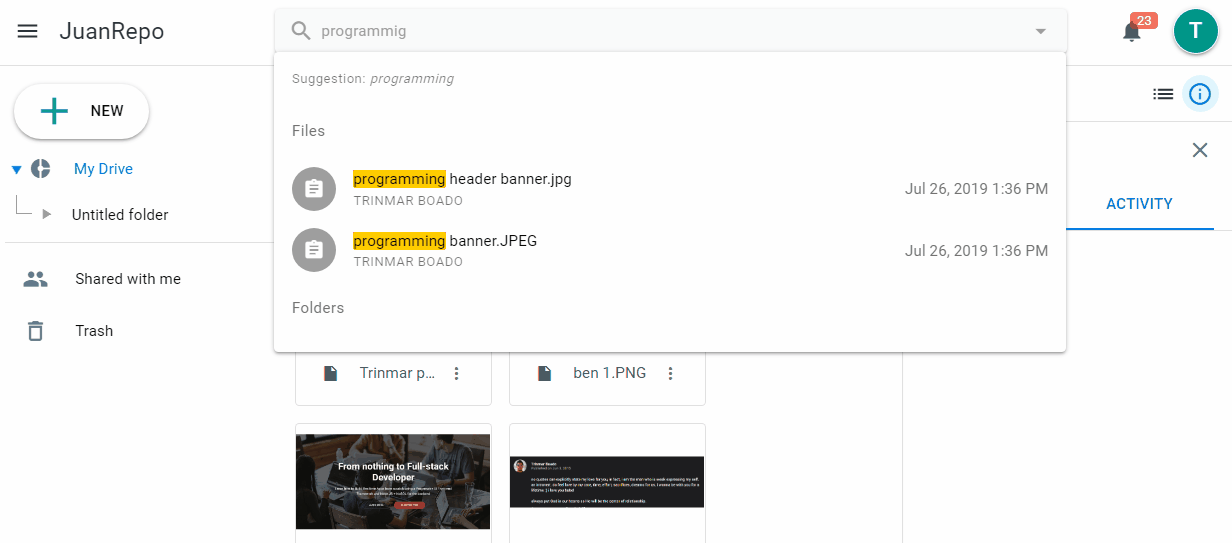Collapse the My Drive tree
The image size is (1232, 543).
tap(16, 169)
